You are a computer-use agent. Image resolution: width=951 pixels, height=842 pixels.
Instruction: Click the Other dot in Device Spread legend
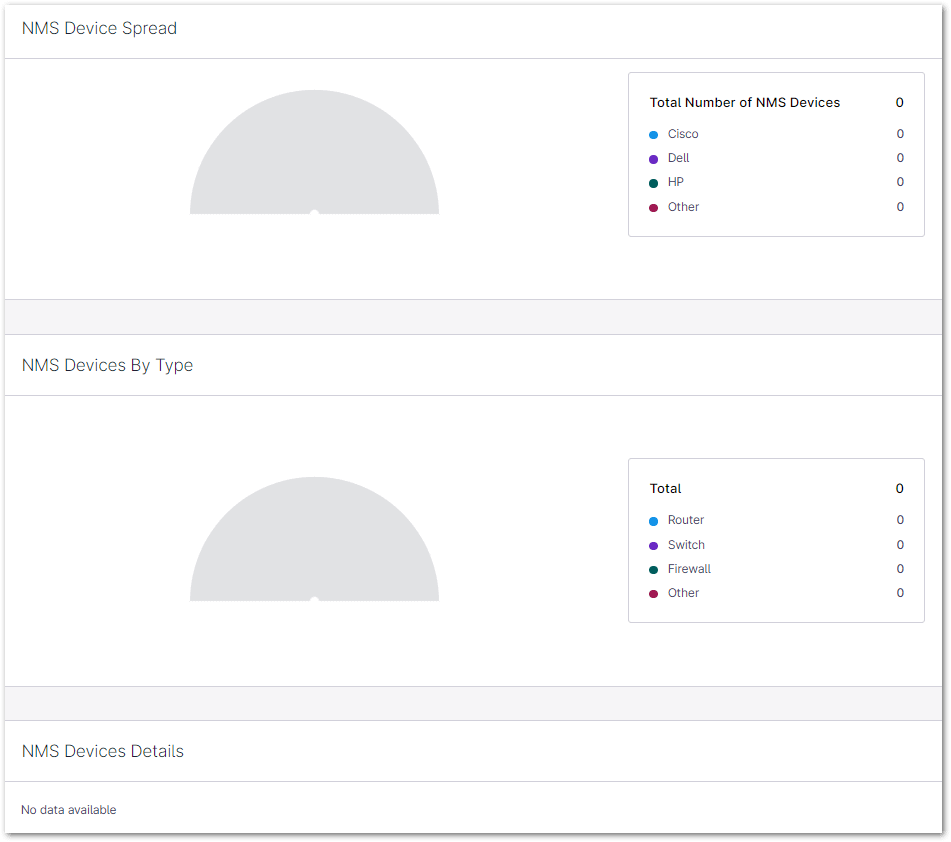tap(653, 208)
